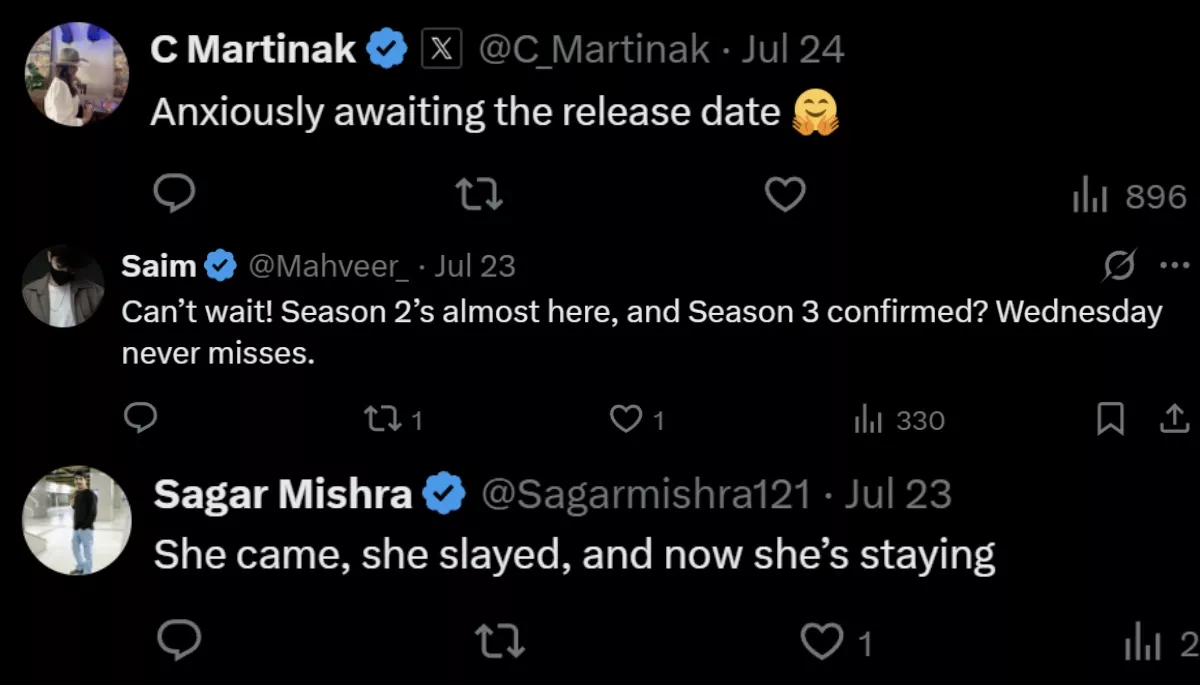Reply to Sagar Mishra's tweet
The height and width of the screenshot is (685, 1200).
[180, 640]
